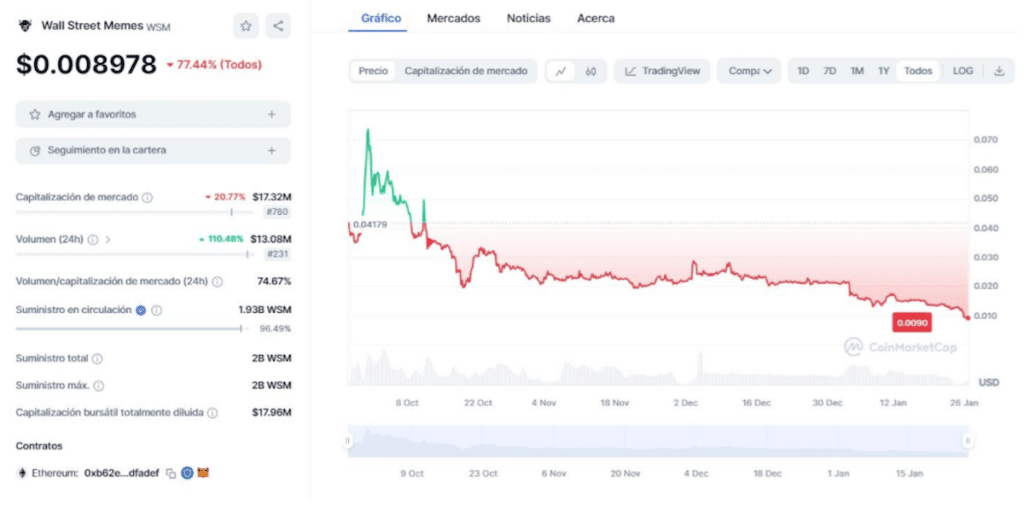Open blue shield explorer icon by contract
Screen dimensions: 1024x505
[x=187, y=473]
